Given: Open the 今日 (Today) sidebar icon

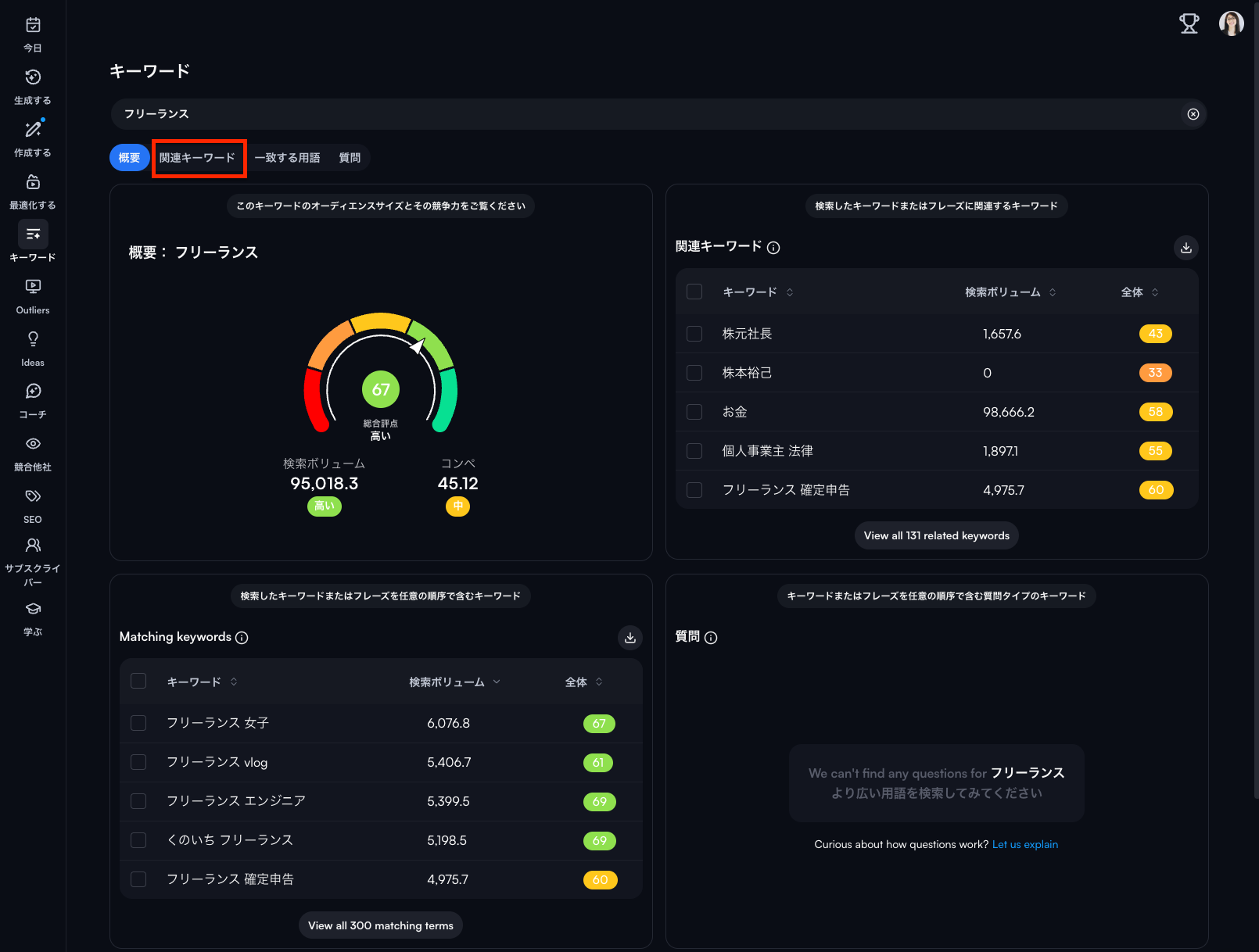Looking at the screenshot, I should click(33, 25).
